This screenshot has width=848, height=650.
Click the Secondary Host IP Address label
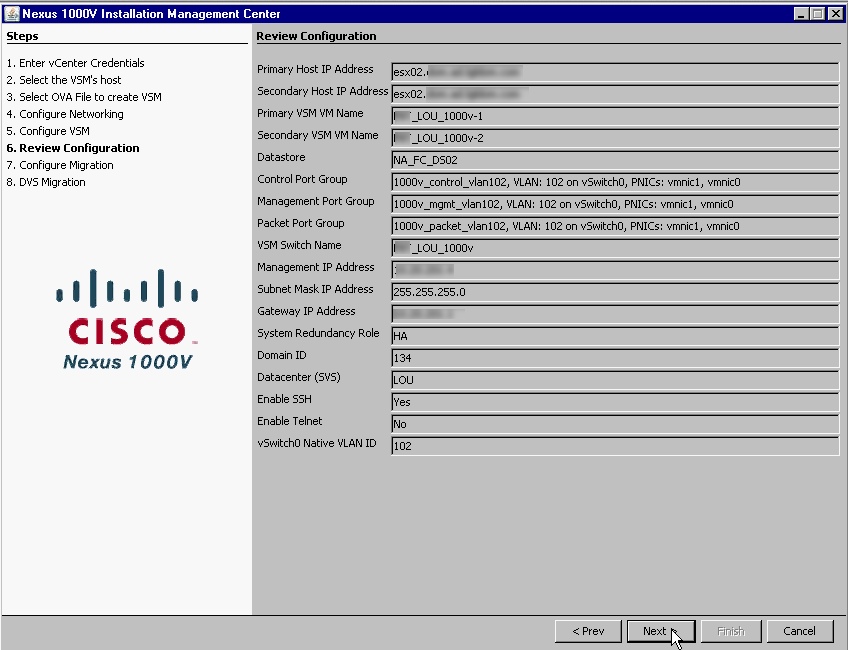(x=323, y=91)
